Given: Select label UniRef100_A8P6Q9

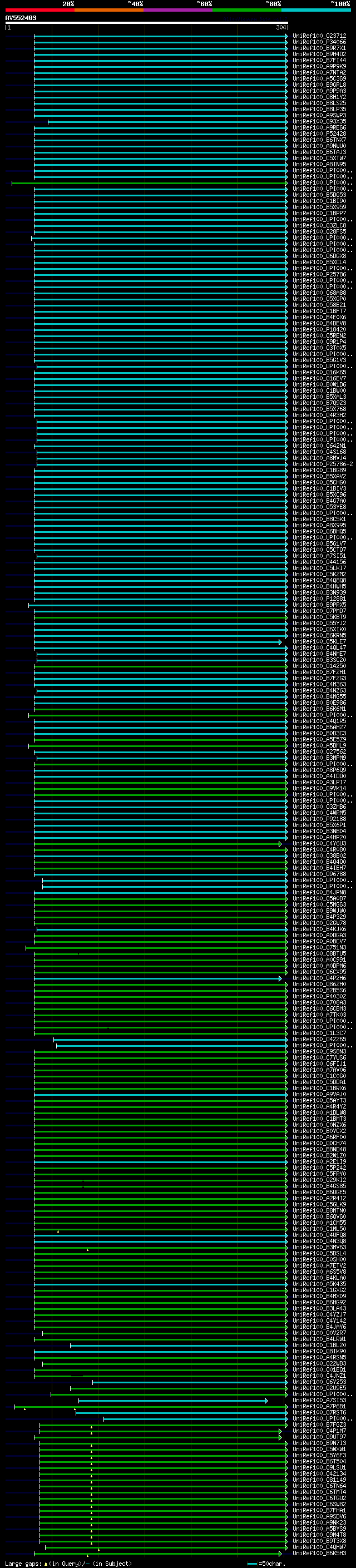Looking at the screenshot, I should (319, 770).
